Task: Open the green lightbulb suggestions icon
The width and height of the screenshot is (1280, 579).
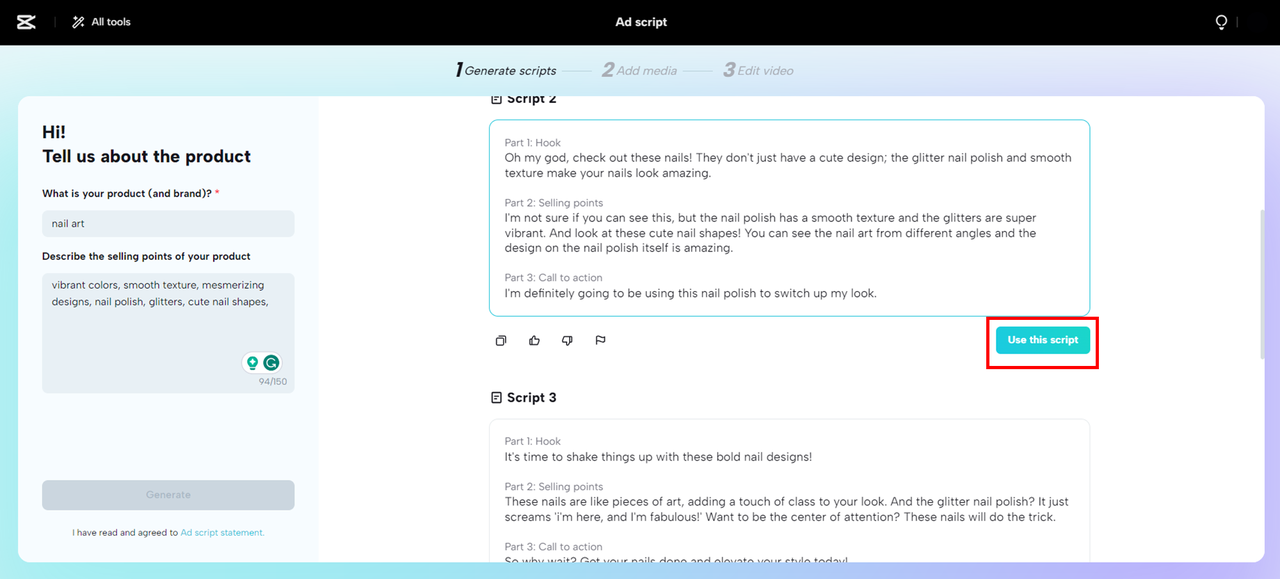Action: [x=253, y=363]
